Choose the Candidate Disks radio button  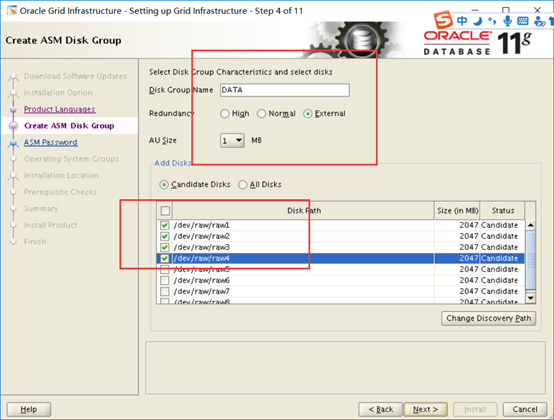[x=164, y=184]
